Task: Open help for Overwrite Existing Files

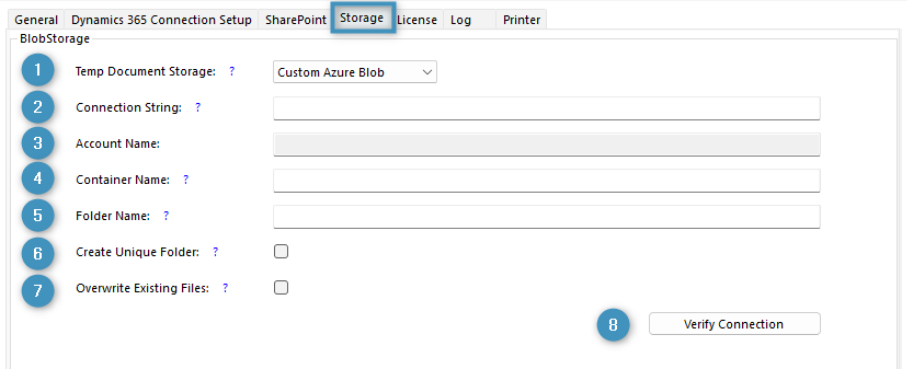Action: [225, 287]
